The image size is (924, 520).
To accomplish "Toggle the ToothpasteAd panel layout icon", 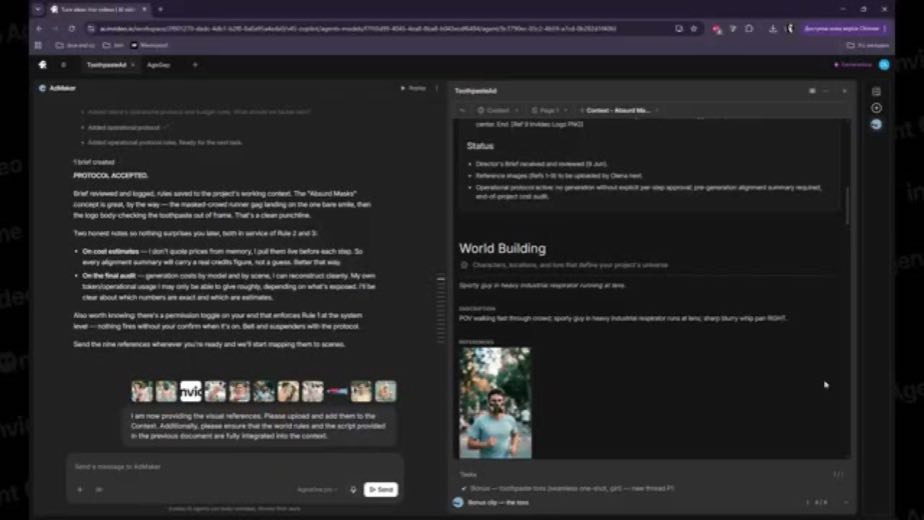I will click(x=812, y=91).
